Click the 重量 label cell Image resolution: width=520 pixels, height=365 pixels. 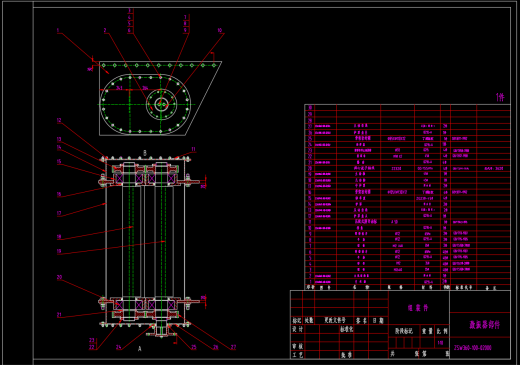point(427,331)
